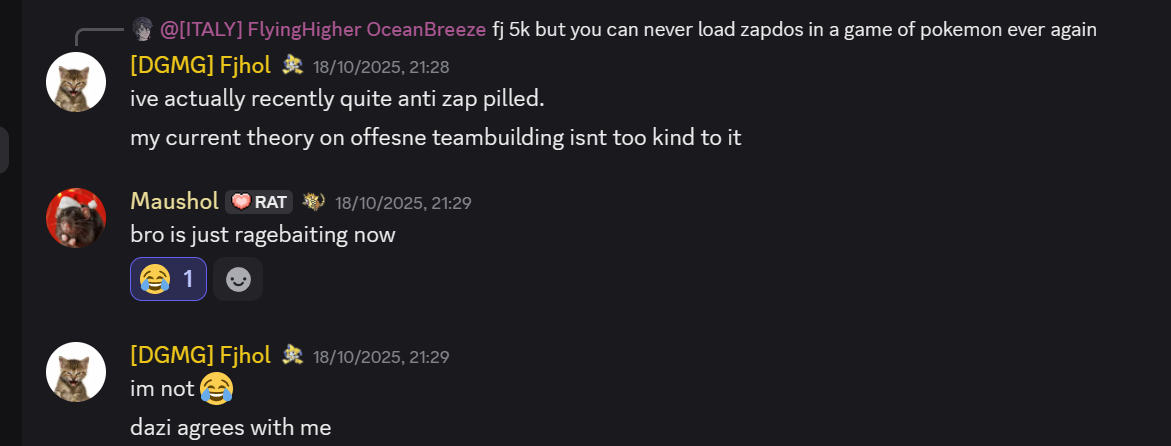Click the role icon beside Fjhol's 21:28 timestamp
1171x446 pixels.
pos(292,66)
